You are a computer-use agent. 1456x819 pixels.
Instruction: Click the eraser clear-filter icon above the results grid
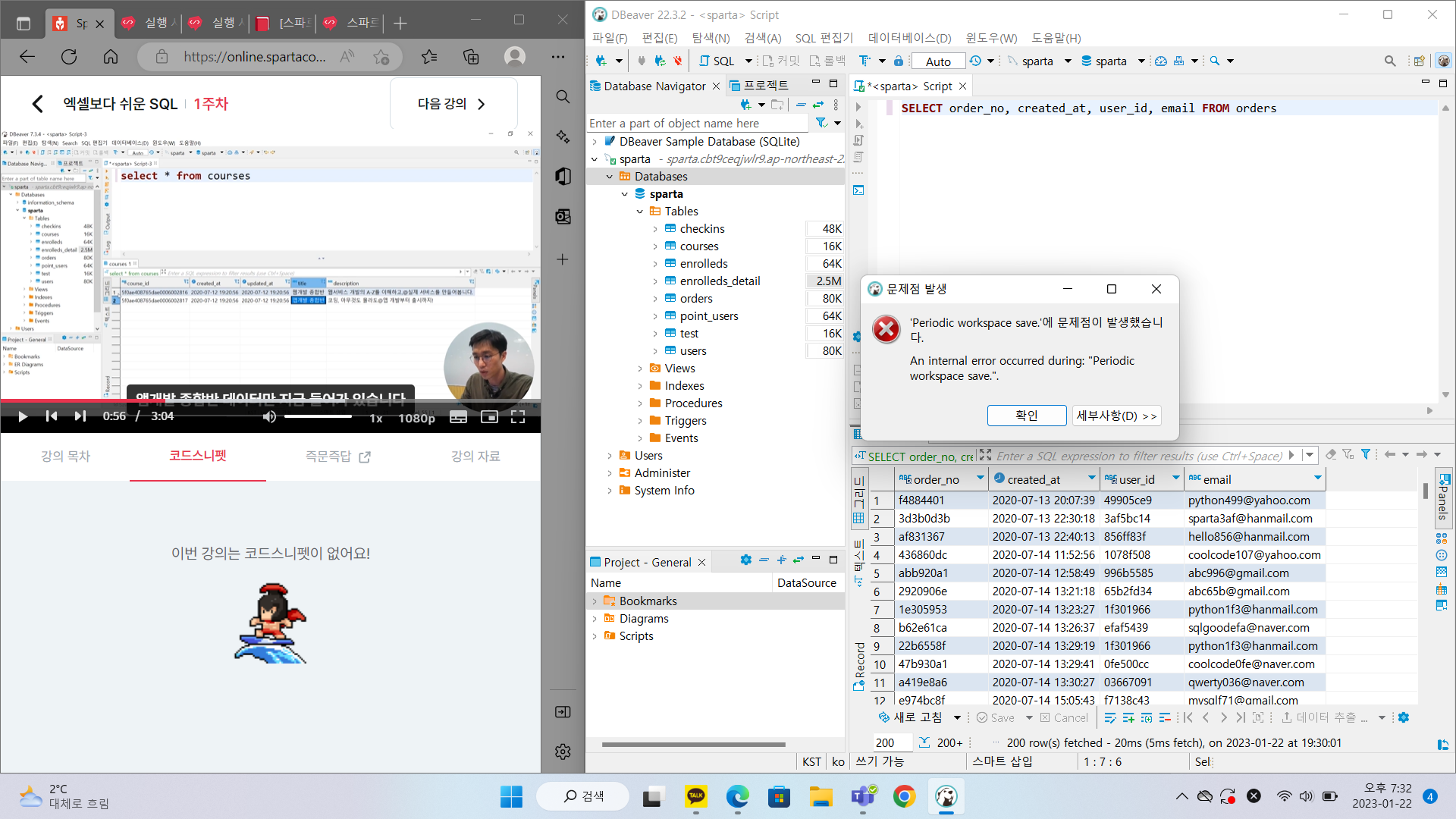pyautogui.click(x=1331, y=454)
